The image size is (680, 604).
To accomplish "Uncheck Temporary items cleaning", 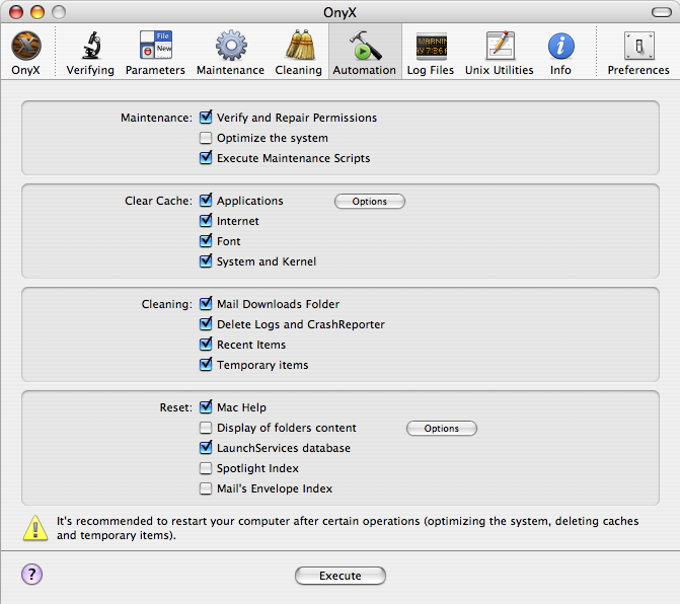I will tap(206, 365).
